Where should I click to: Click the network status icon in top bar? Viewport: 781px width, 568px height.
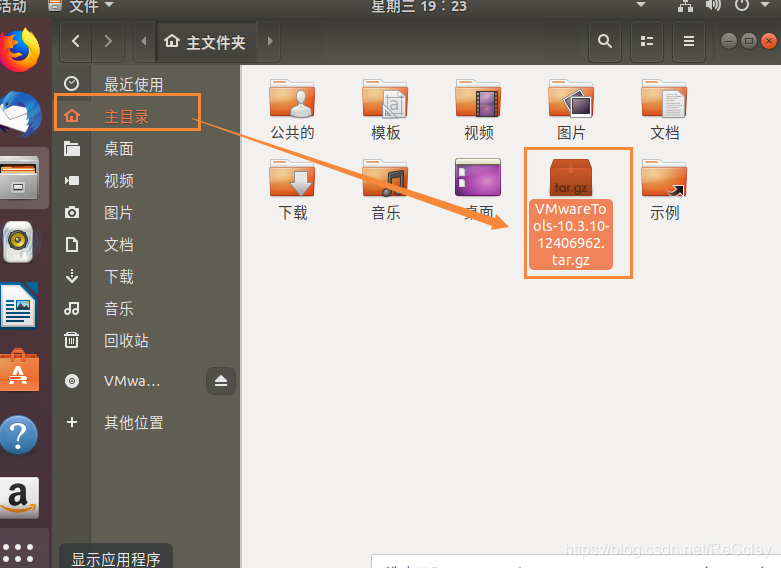(x=685, y=6)
